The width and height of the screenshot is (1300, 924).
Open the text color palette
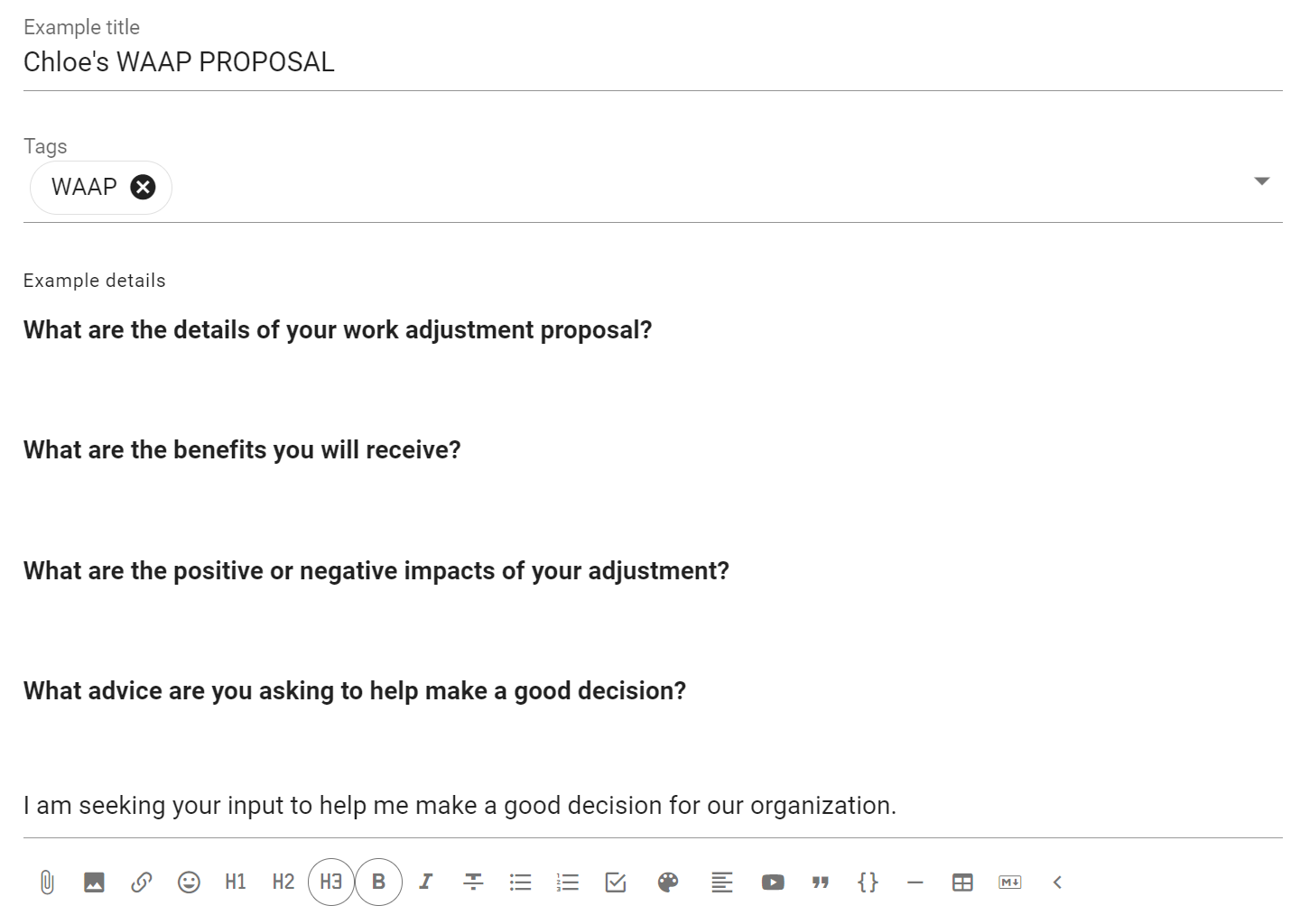(668, 882)
